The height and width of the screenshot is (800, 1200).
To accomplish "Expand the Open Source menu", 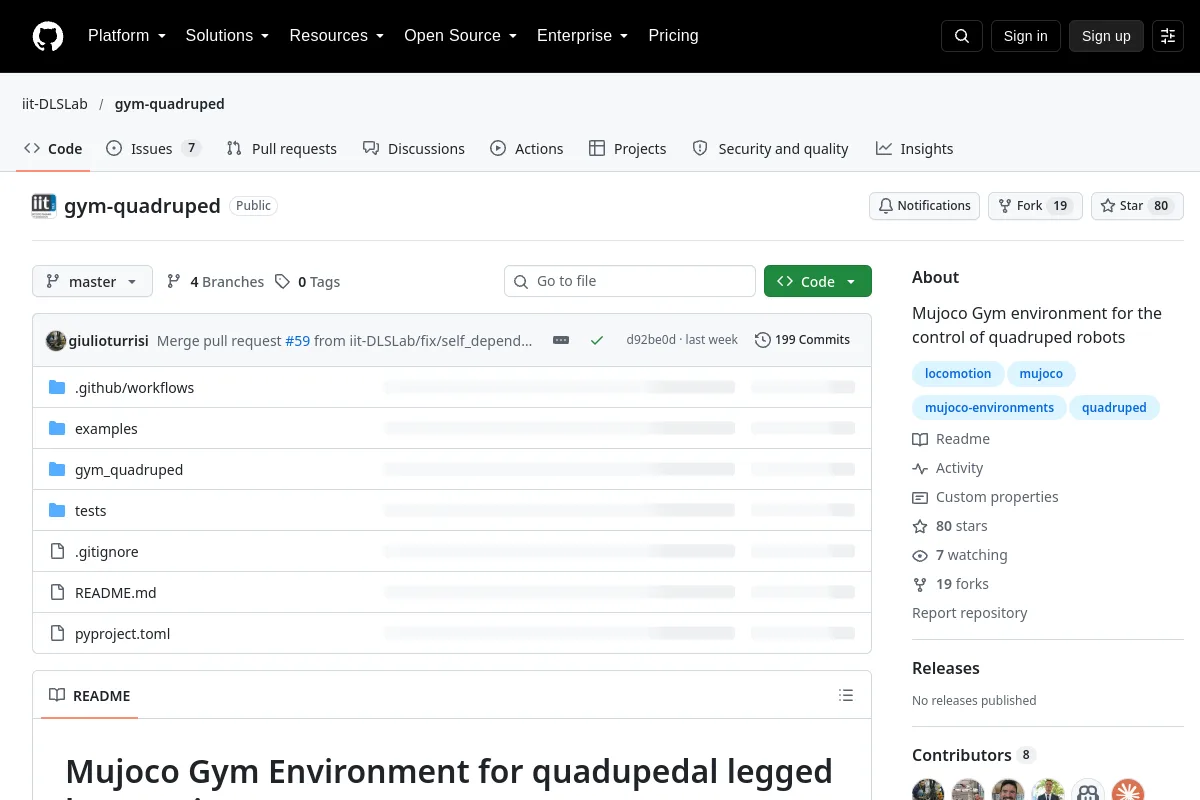I will (x=460, y=36).
